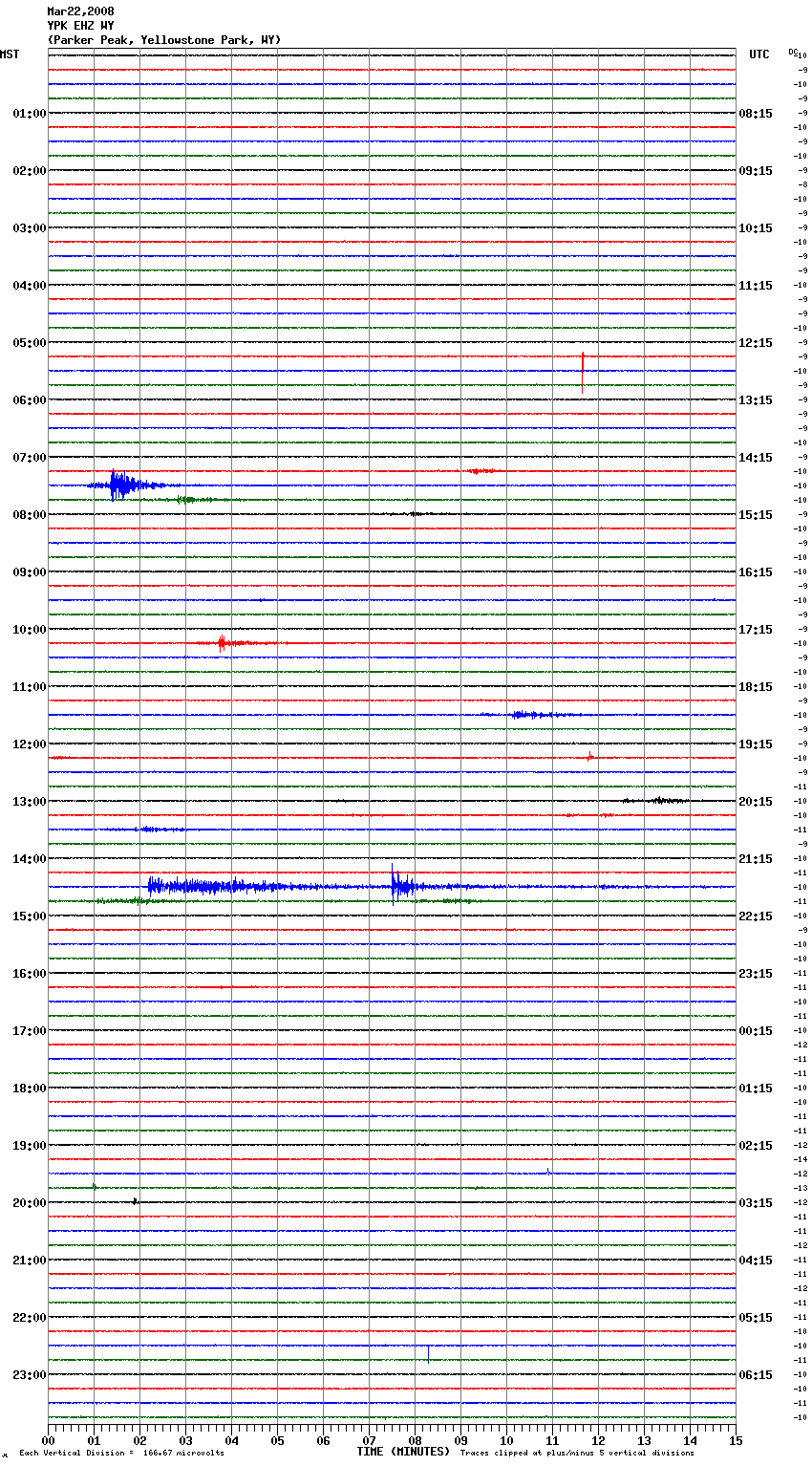Click minute 02 on the bottom axis
This screenshot has height=1466, width=812.
coord(139,1440)
